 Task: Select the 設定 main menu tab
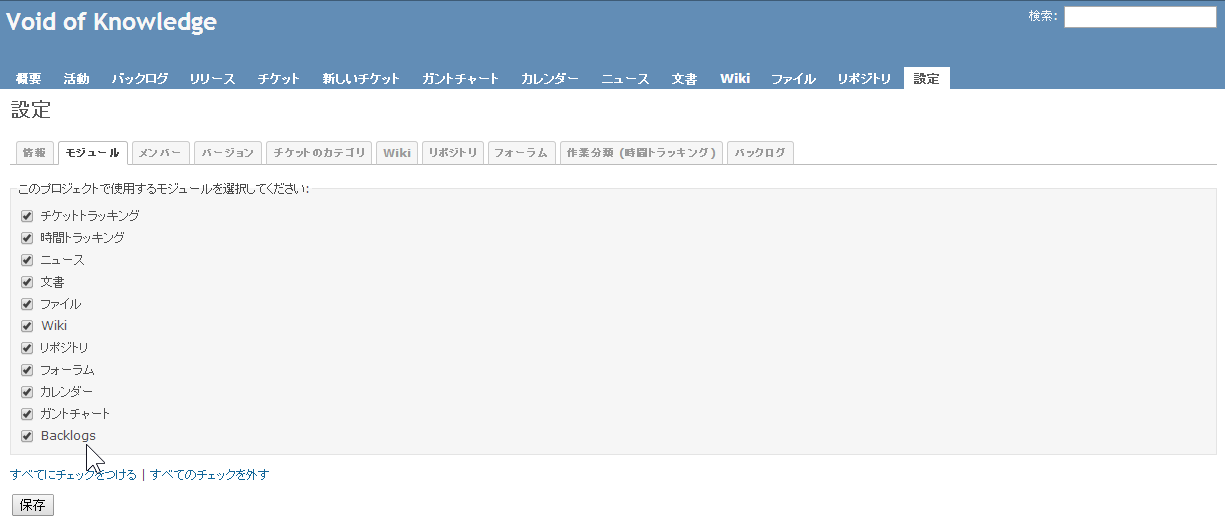[x=927, y=79]
